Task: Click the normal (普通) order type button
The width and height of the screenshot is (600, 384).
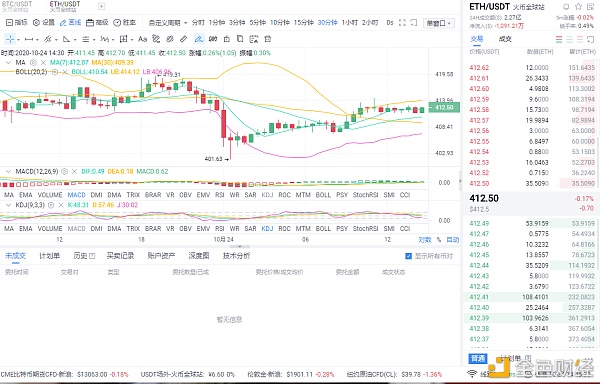Action: [x=478, y=358]
